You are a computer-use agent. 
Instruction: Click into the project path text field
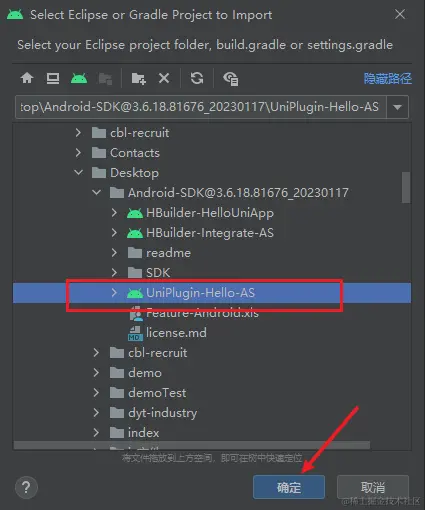point(201,107)
